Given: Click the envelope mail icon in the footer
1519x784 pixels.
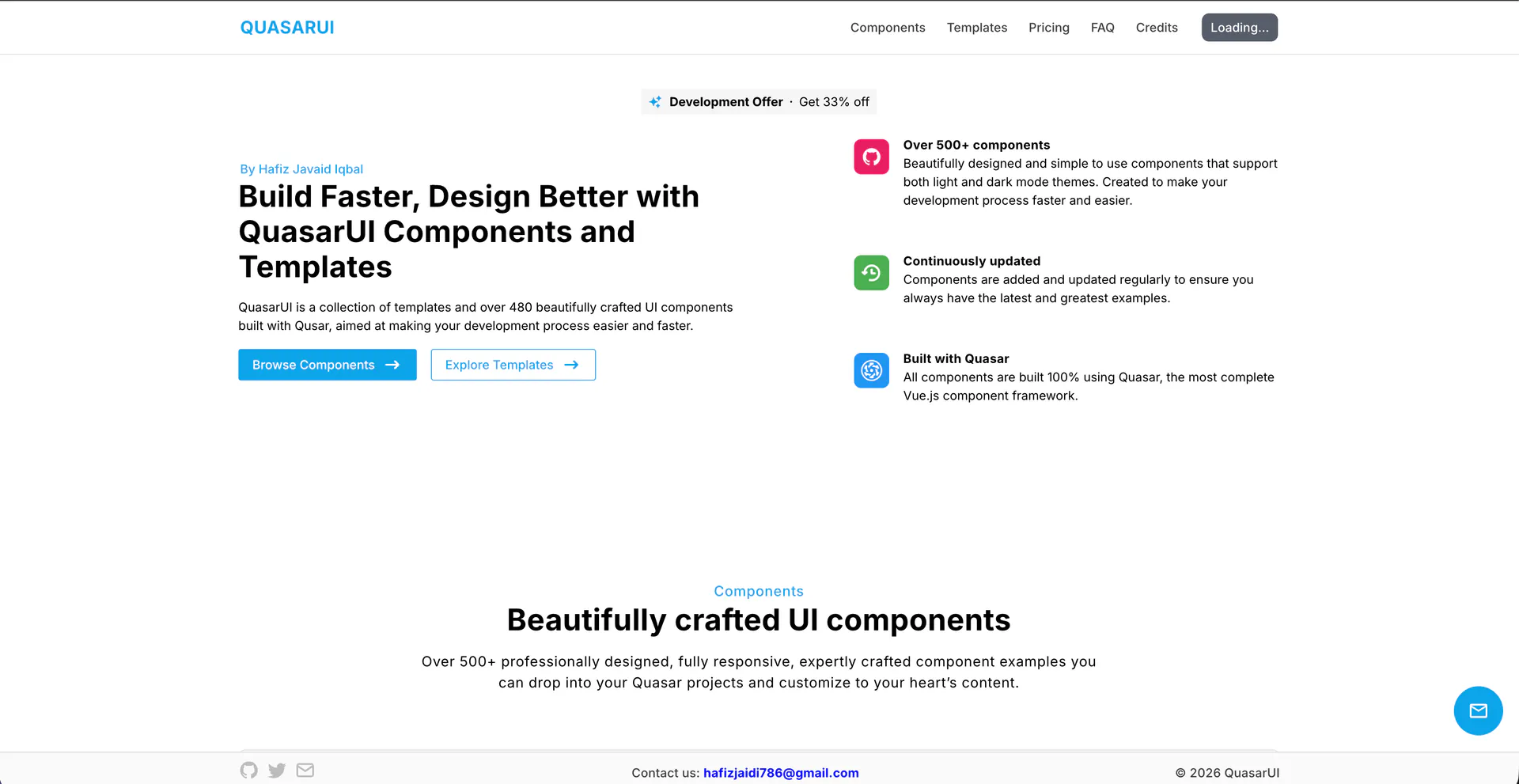Looking at the screenshot, I should point(305,770).
